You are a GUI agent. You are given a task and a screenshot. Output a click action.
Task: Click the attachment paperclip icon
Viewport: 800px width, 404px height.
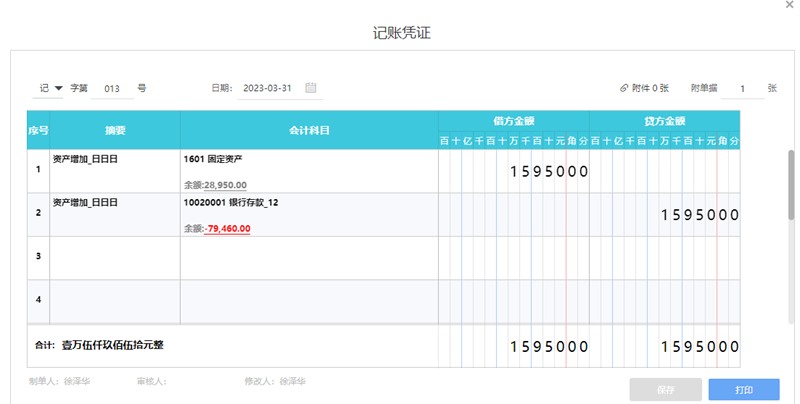point(624,89)
